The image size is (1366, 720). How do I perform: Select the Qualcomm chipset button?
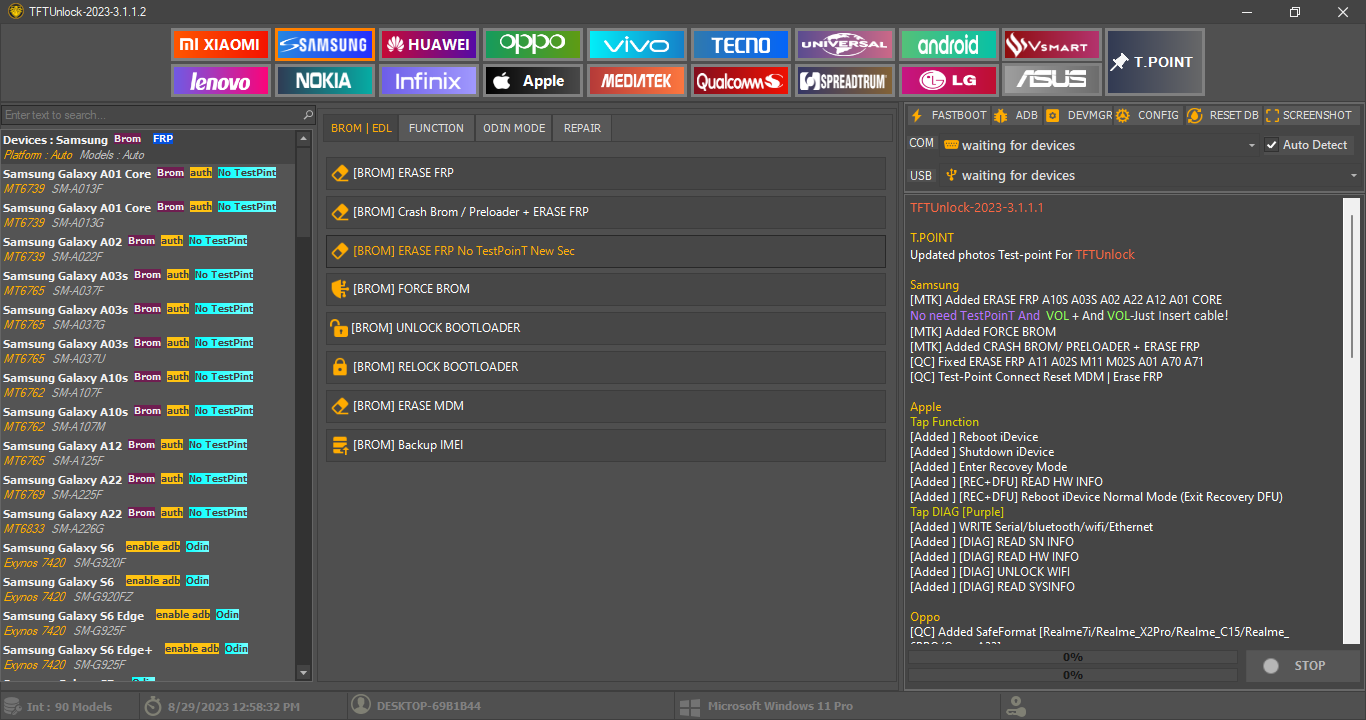pos(740,81)
